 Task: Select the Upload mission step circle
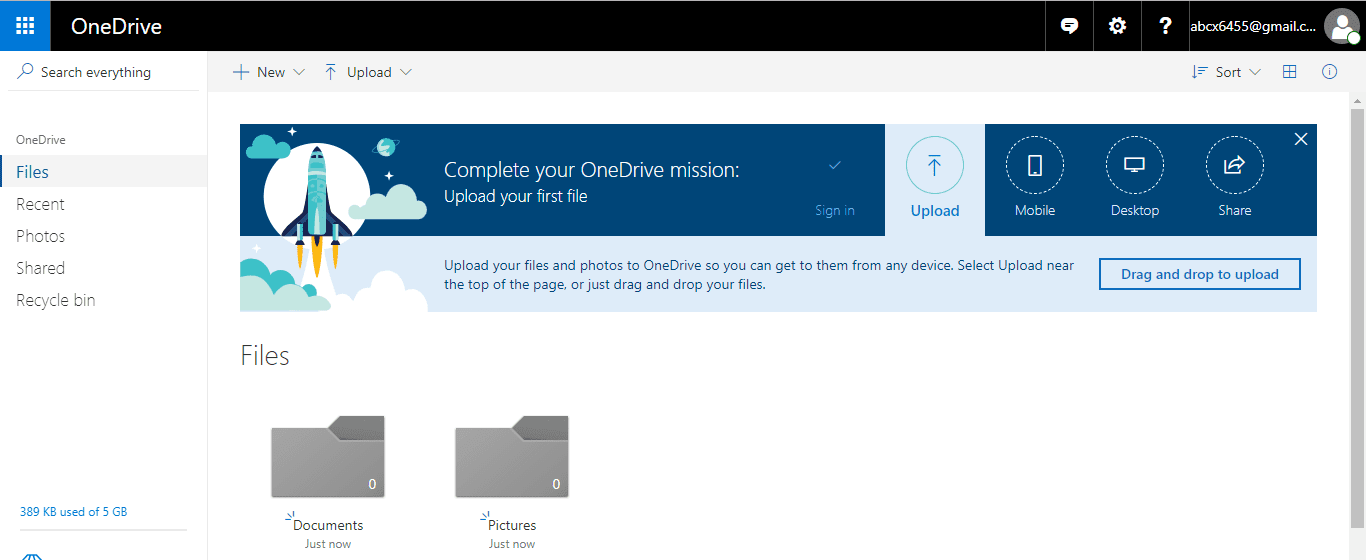click(x=935, y=166)
